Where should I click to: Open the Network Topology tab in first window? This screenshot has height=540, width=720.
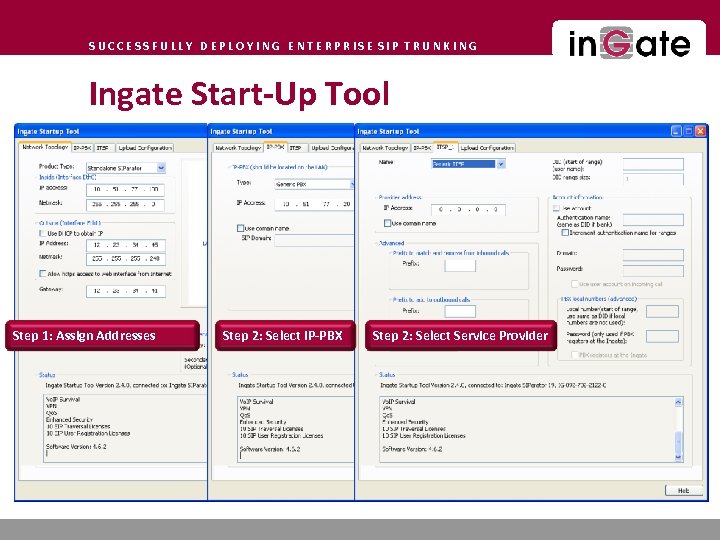click(x=45, y=147)
